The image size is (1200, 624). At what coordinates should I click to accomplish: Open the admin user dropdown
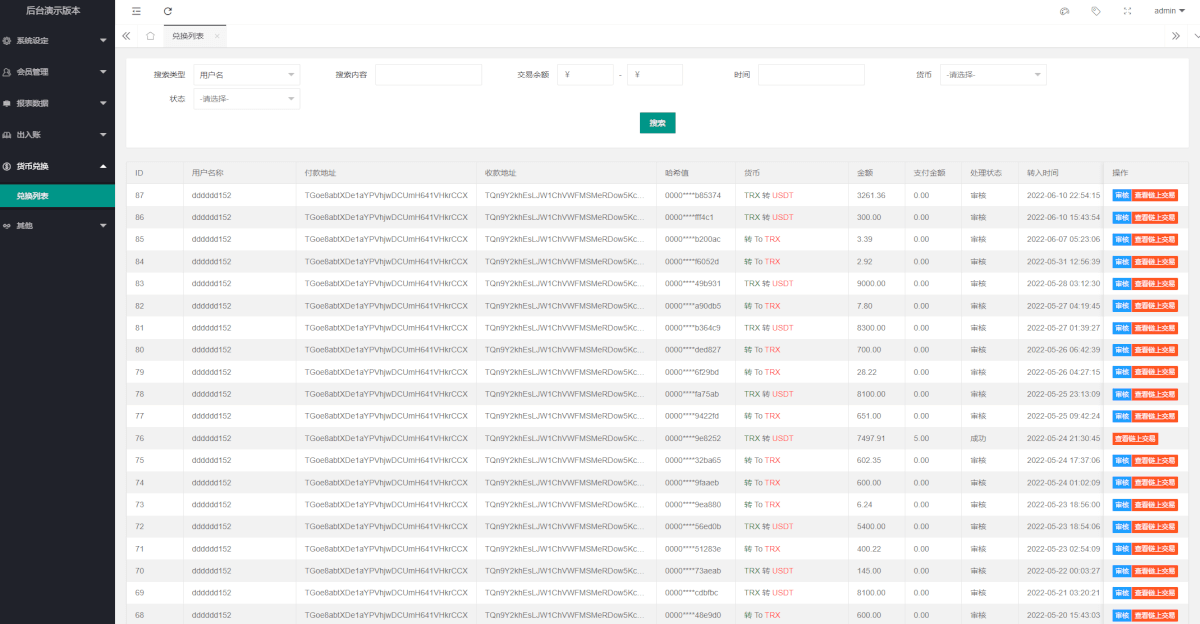coord(1169,11)
